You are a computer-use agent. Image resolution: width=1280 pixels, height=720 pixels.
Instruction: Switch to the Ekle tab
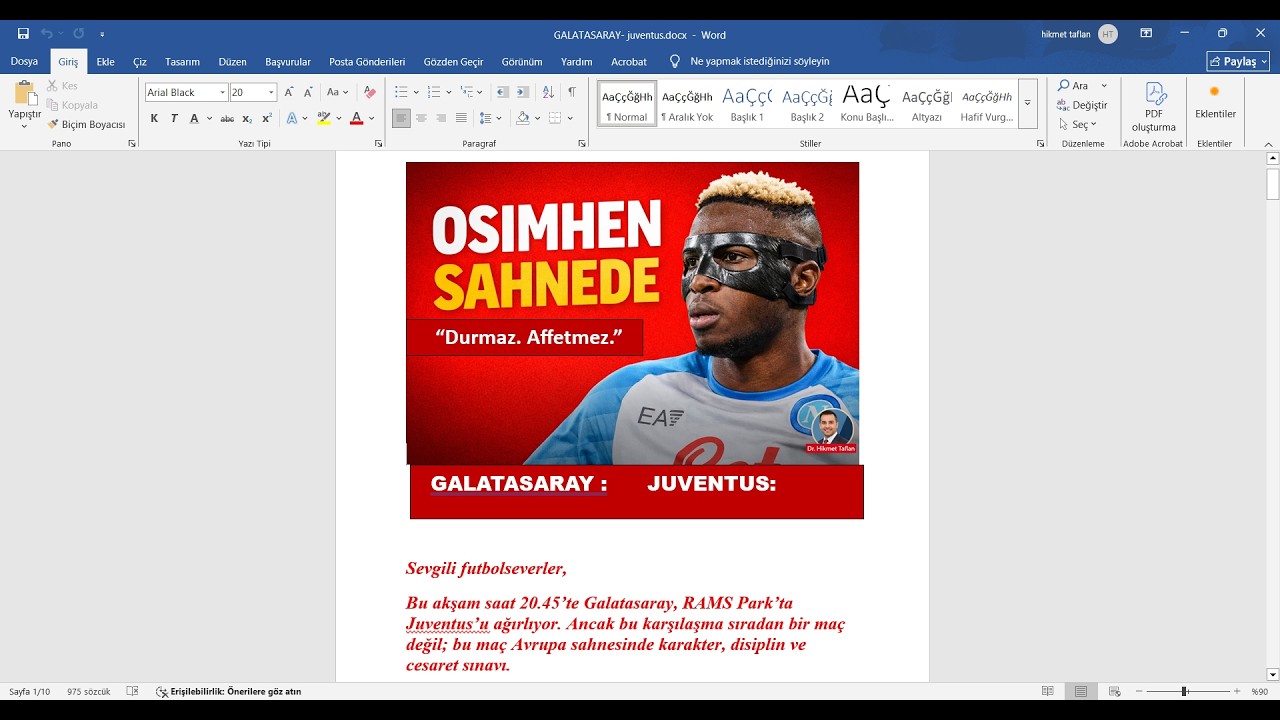click(x=105, y=61)
